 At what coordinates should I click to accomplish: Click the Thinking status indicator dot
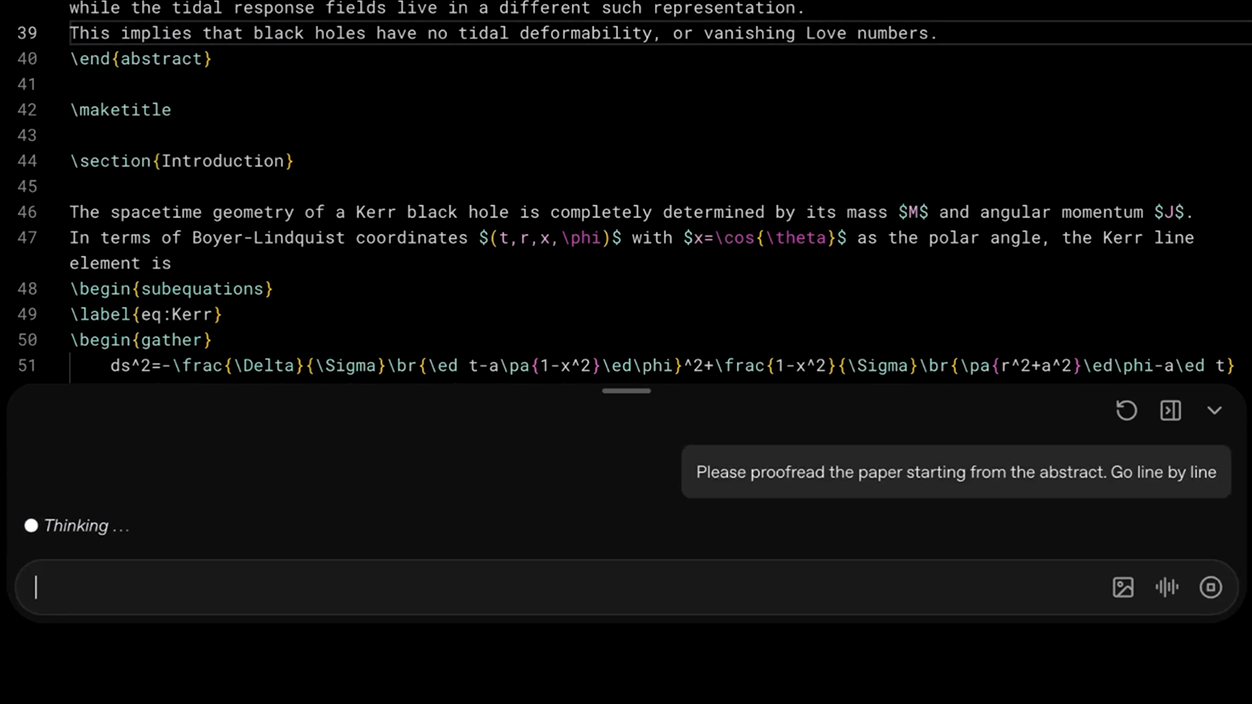pyautogui.click(x=31, y=526)
